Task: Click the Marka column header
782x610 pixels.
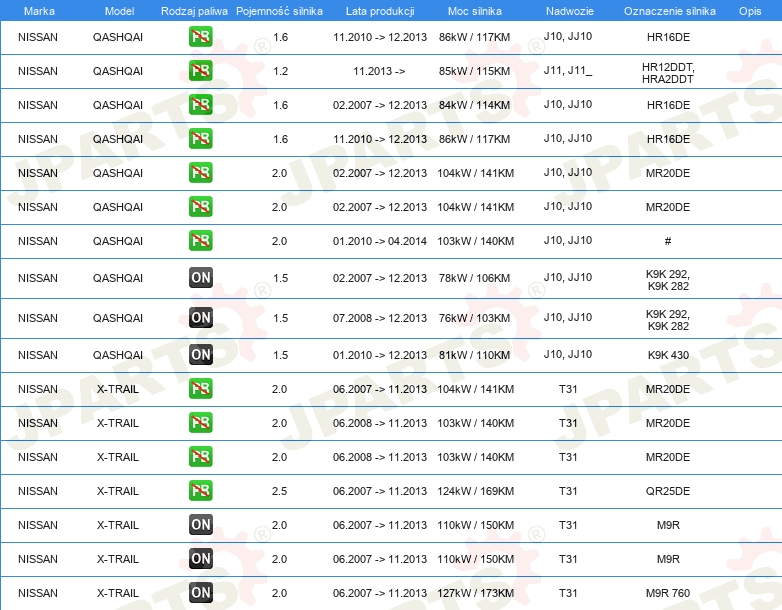Action: click(x=39, y=11)
